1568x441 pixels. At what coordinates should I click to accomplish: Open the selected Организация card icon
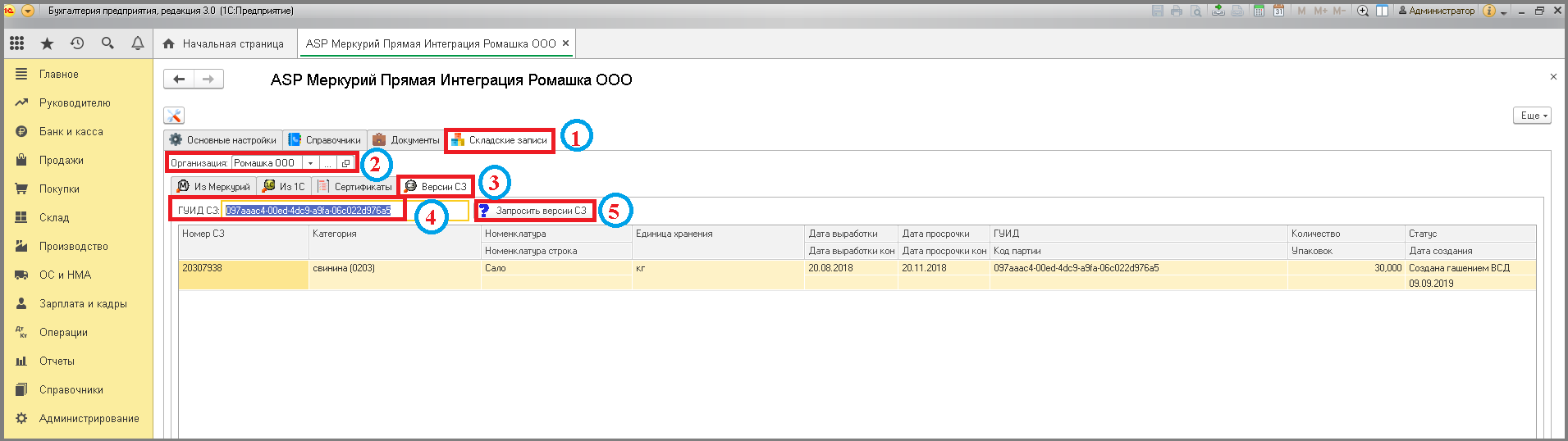(345, 163)
